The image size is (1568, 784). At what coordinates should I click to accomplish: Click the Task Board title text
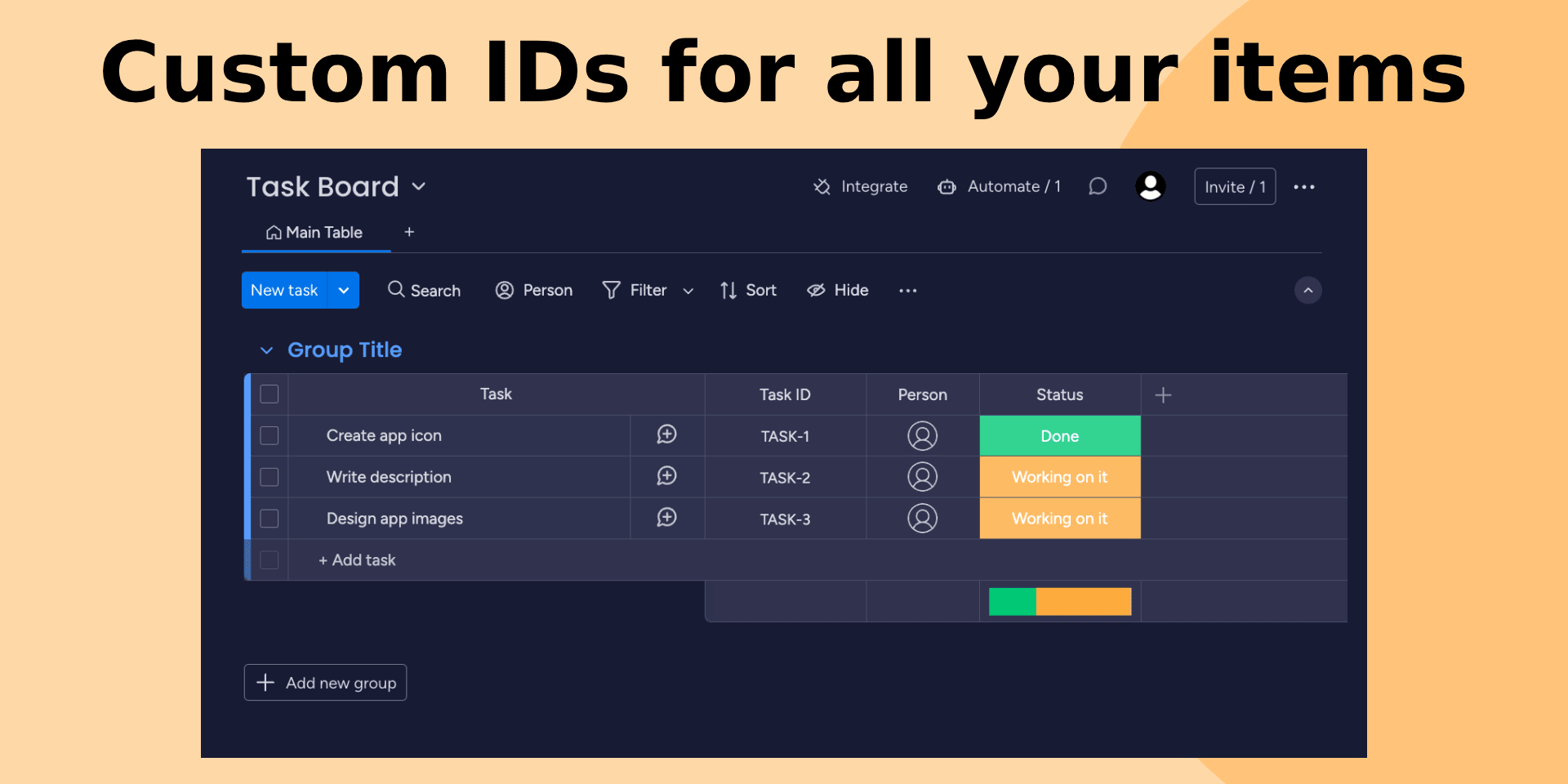click(x=323, y=187)
